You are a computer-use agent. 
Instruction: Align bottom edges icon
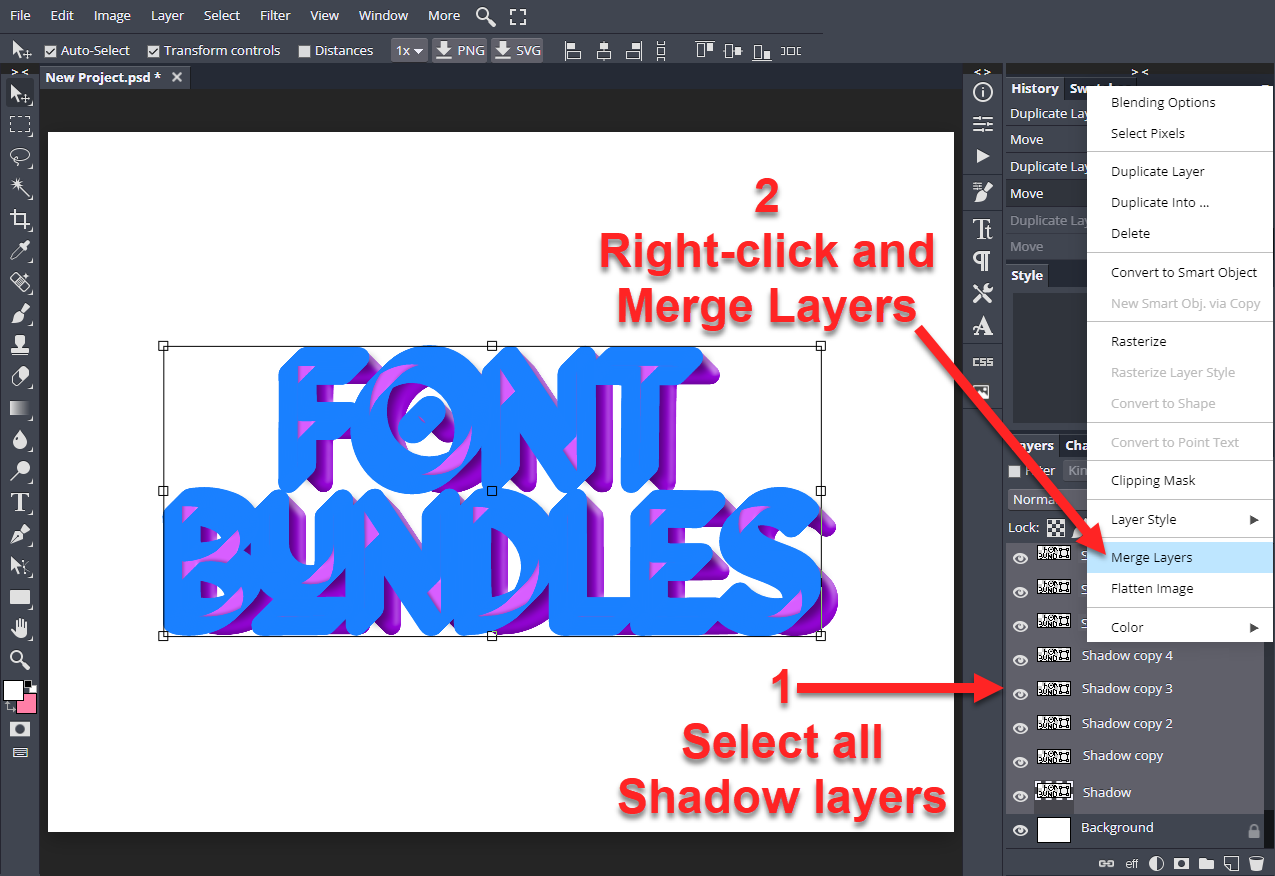[762, 50]
